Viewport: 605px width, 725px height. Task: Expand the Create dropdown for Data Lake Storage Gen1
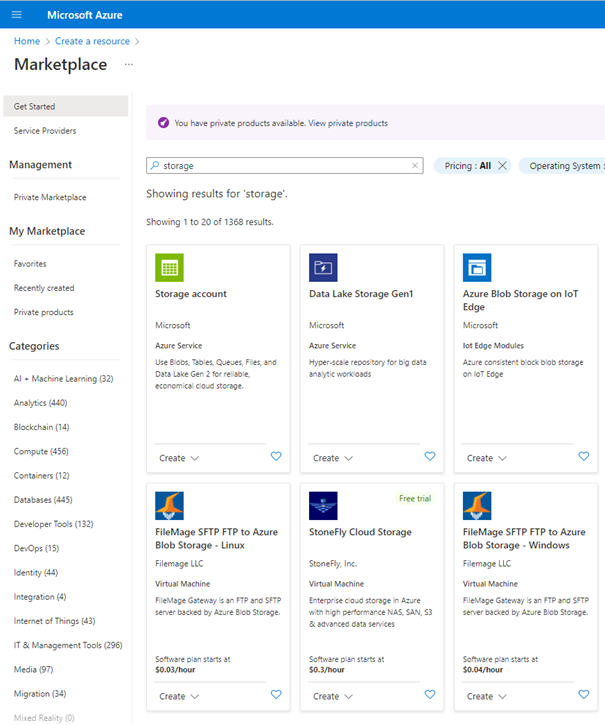(333, 458)
